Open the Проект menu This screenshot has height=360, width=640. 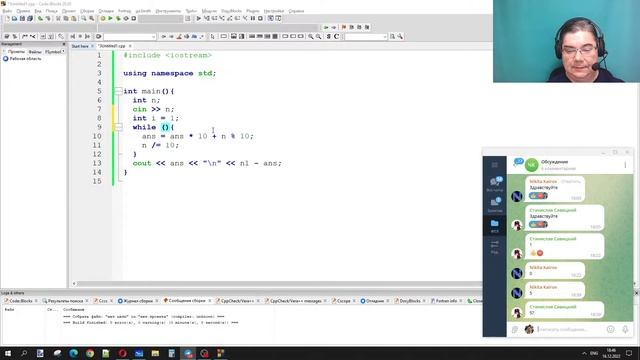tap(69, 11)
